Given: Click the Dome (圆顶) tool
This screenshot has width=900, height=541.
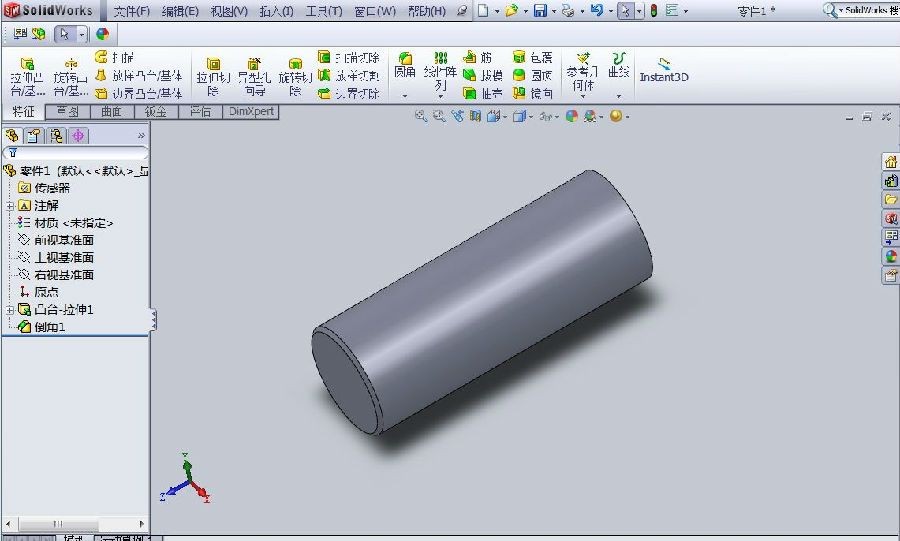Looking at the screenshot, I should tap(532, 75).
